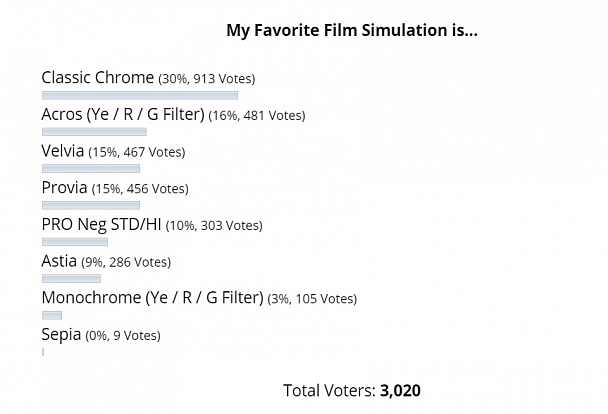This screenshot has width=608, height=414.
Task: Click the PRO Neg STD/HI label
Action: click(x=101, y=224)
